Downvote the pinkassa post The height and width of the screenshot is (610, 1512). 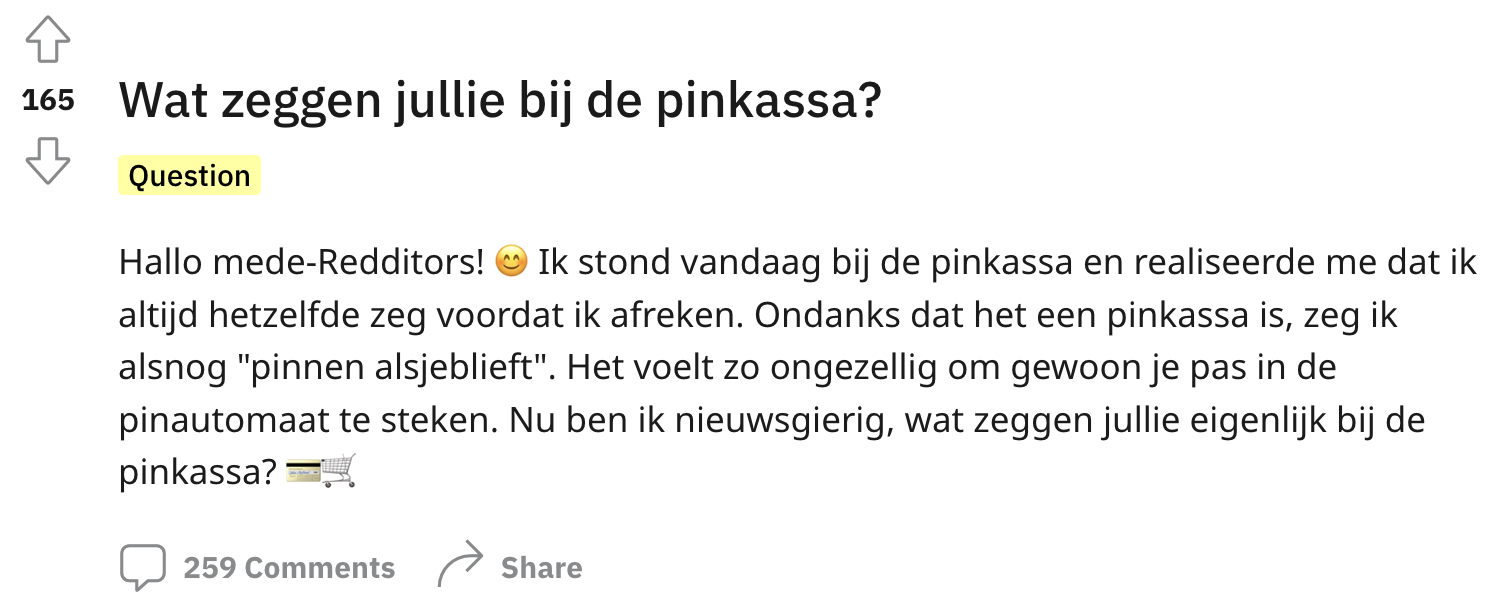[x=47, y=161]
